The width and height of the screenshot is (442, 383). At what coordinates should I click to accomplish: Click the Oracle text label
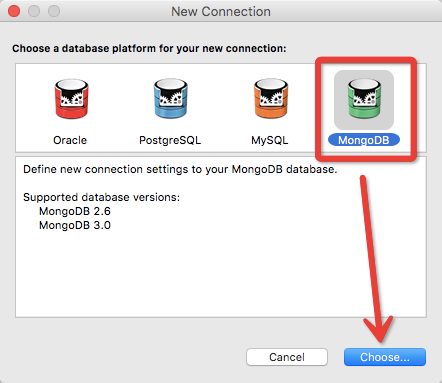click(x=70, y=140)
